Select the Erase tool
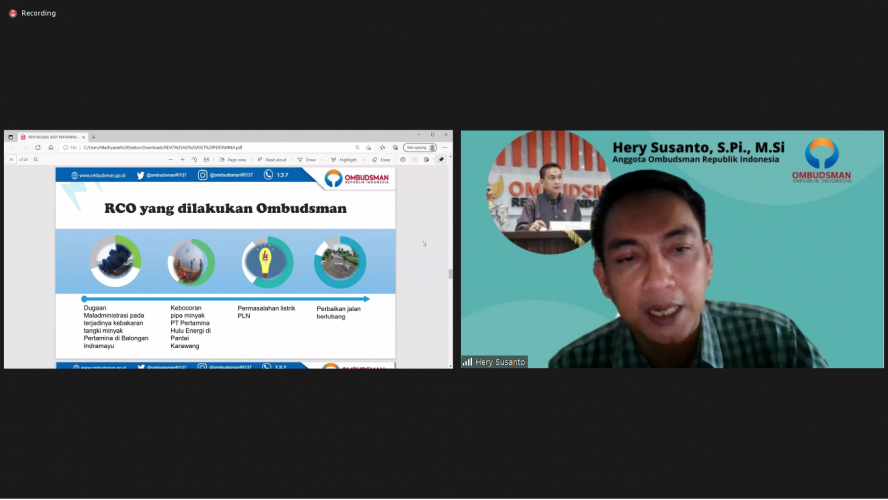This screenshot has height=500, width=888. pyautogui.click(x=381, y=159)
